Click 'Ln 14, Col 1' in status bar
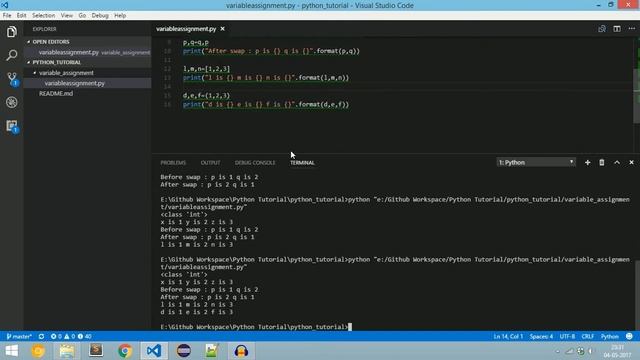Screen dimensions: 640x360 508,336
